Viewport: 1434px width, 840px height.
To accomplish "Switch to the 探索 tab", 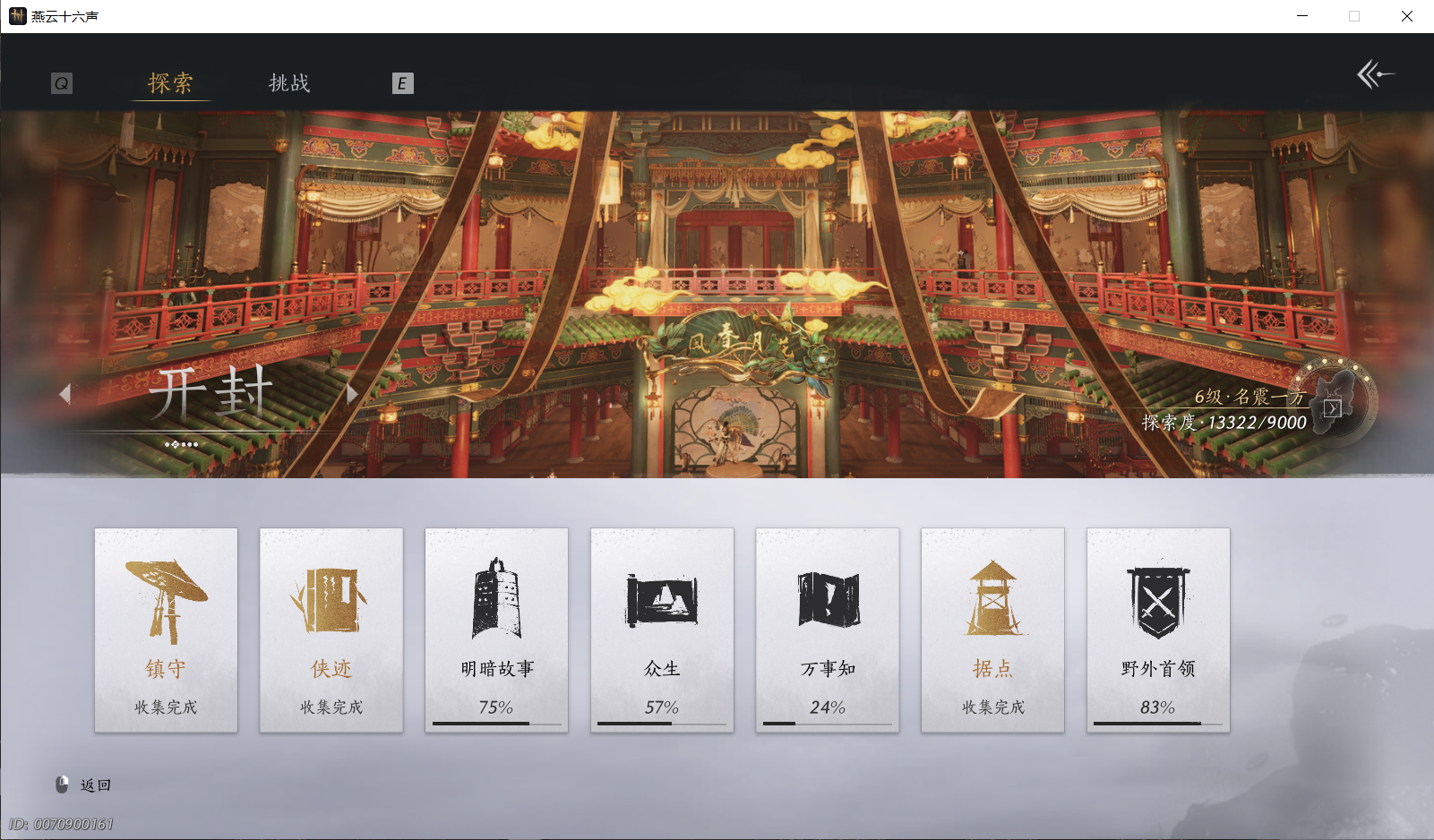I will pos(169,82).
